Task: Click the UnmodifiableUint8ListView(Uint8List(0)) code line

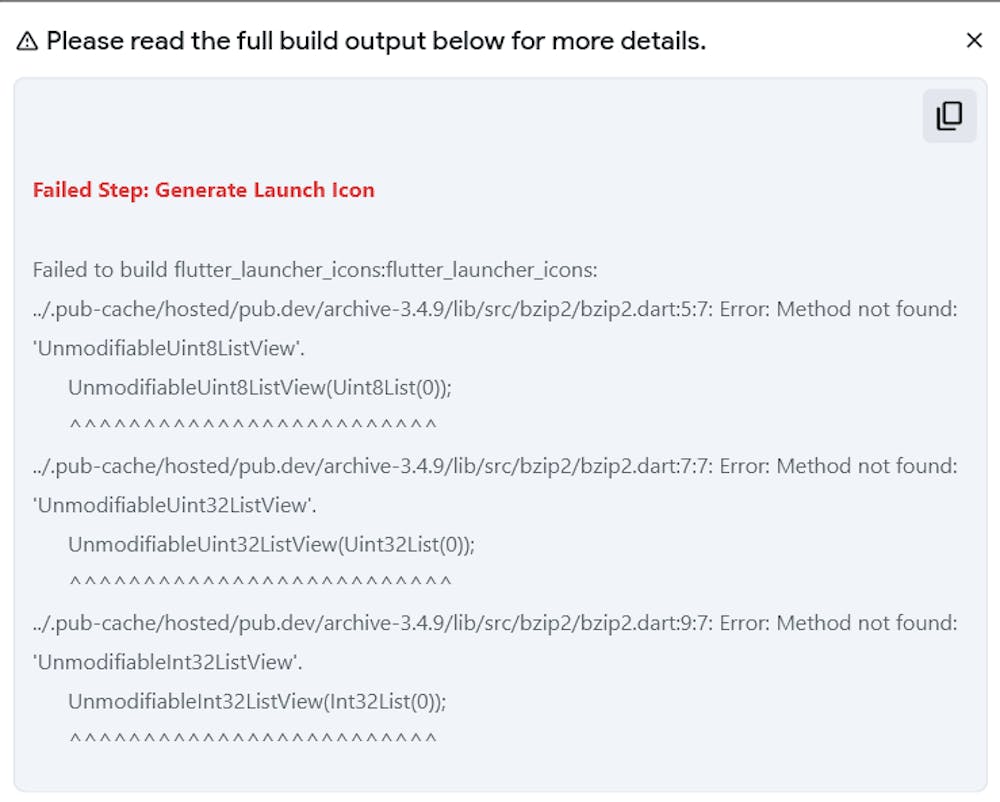Action: [x=253, y=388]
